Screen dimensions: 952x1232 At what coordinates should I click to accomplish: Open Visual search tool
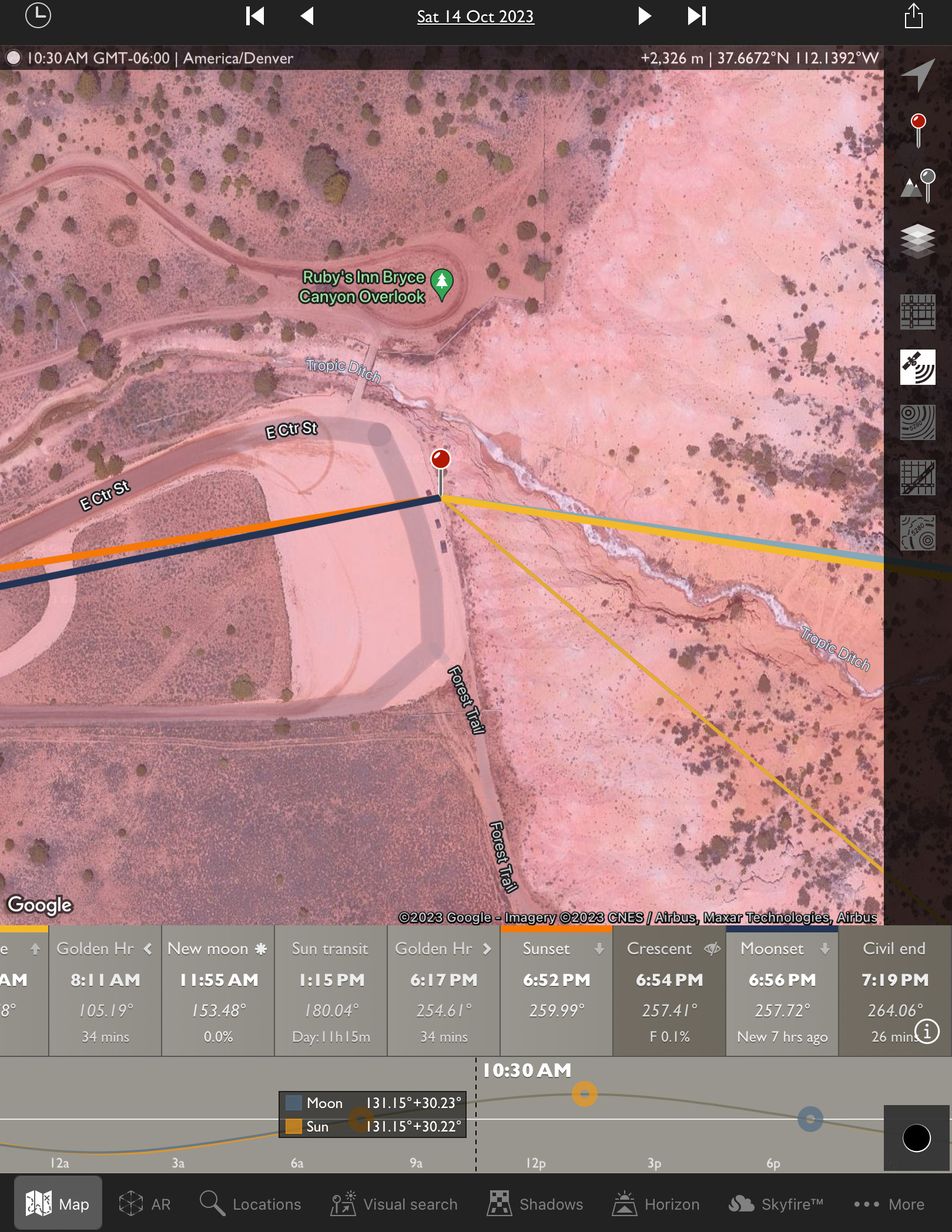tap(394, 1204)
